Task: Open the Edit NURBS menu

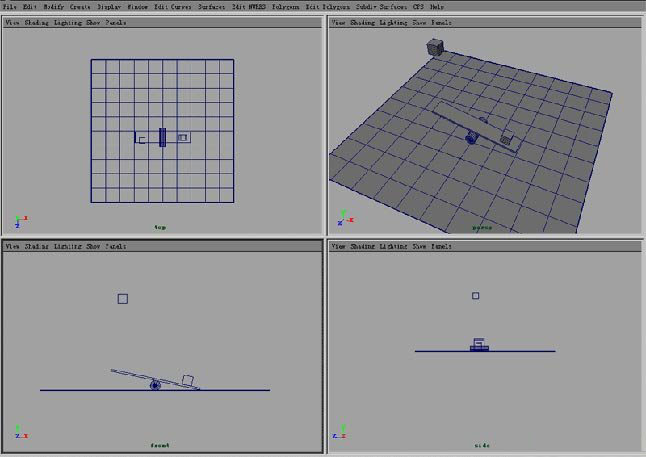Action: (249, 7)
